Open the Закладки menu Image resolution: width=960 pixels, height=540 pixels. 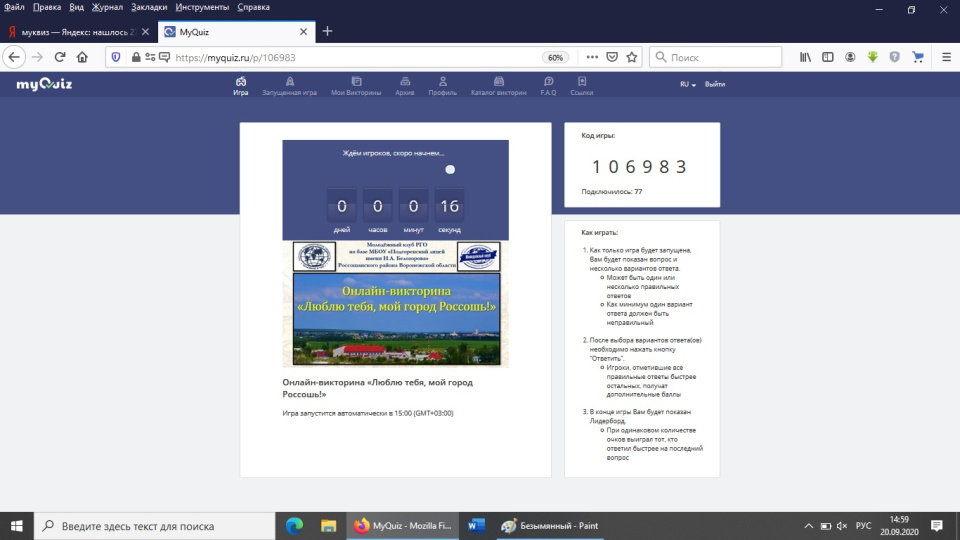tap(149, 7)
